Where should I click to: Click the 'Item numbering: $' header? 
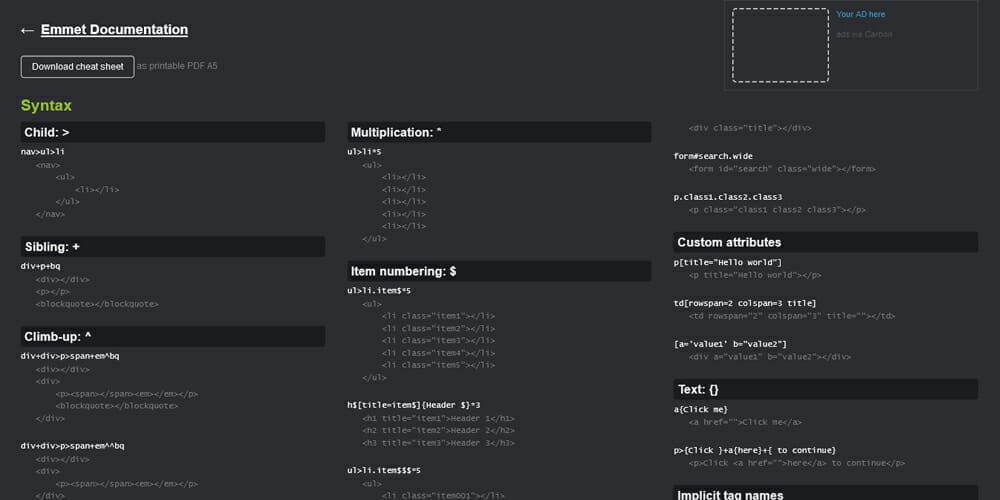coord(499,271)
